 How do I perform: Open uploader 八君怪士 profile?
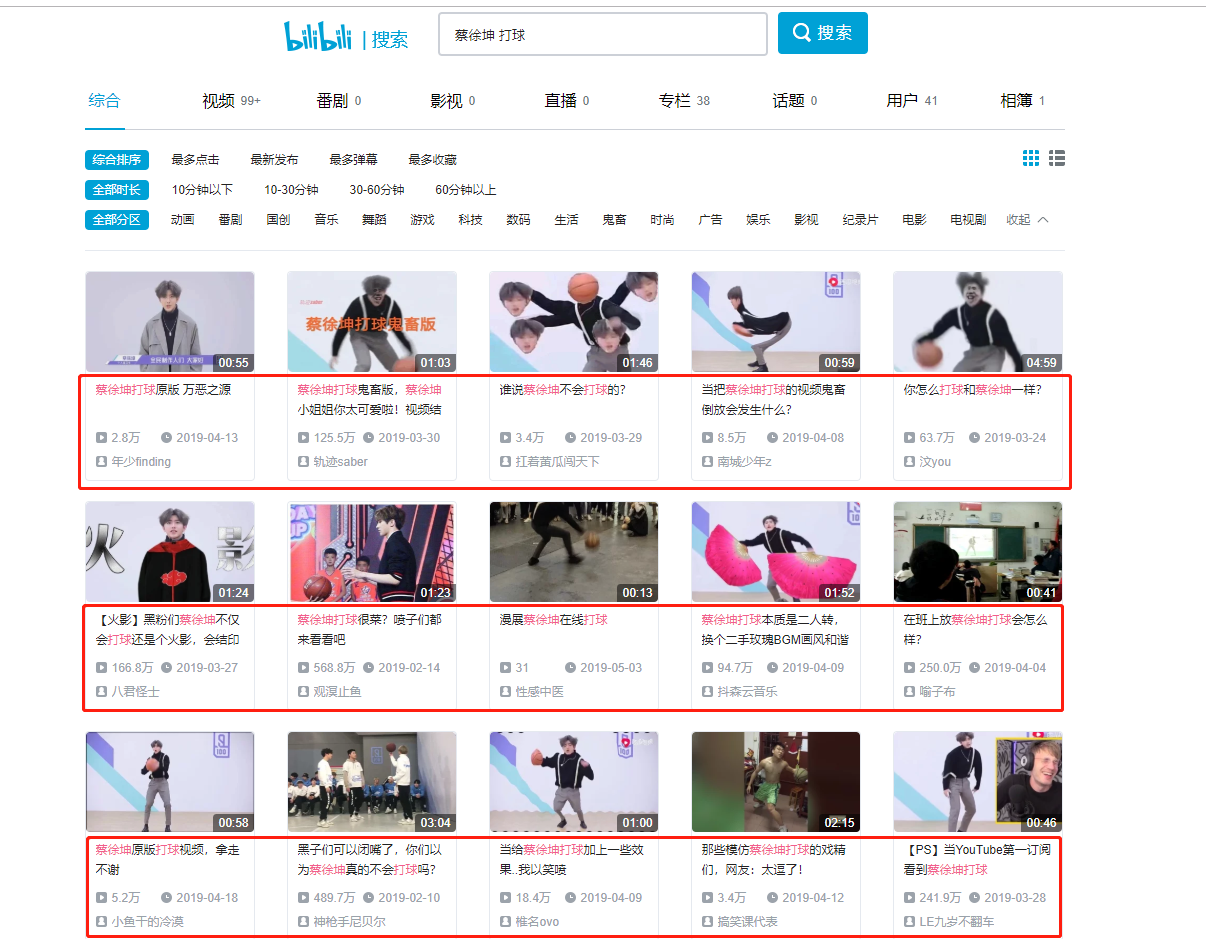(x=135, y=692)
